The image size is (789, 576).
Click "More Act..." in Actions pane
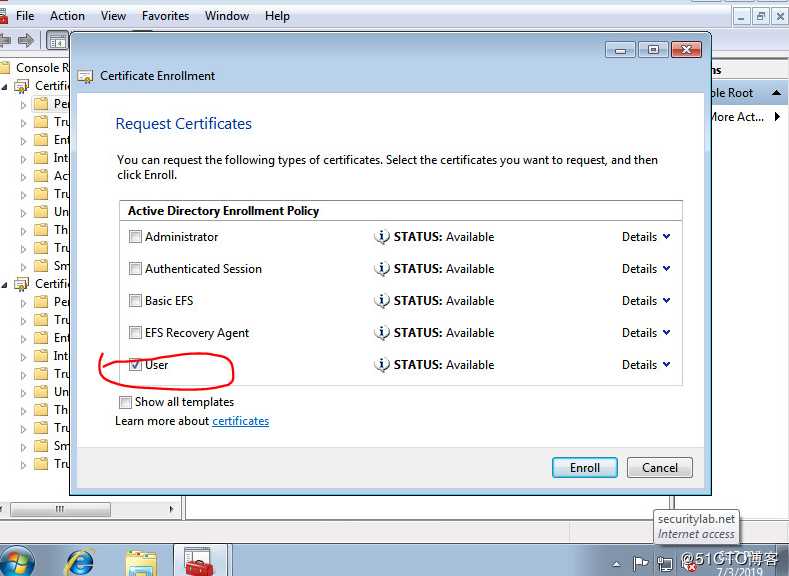point(737,117)
